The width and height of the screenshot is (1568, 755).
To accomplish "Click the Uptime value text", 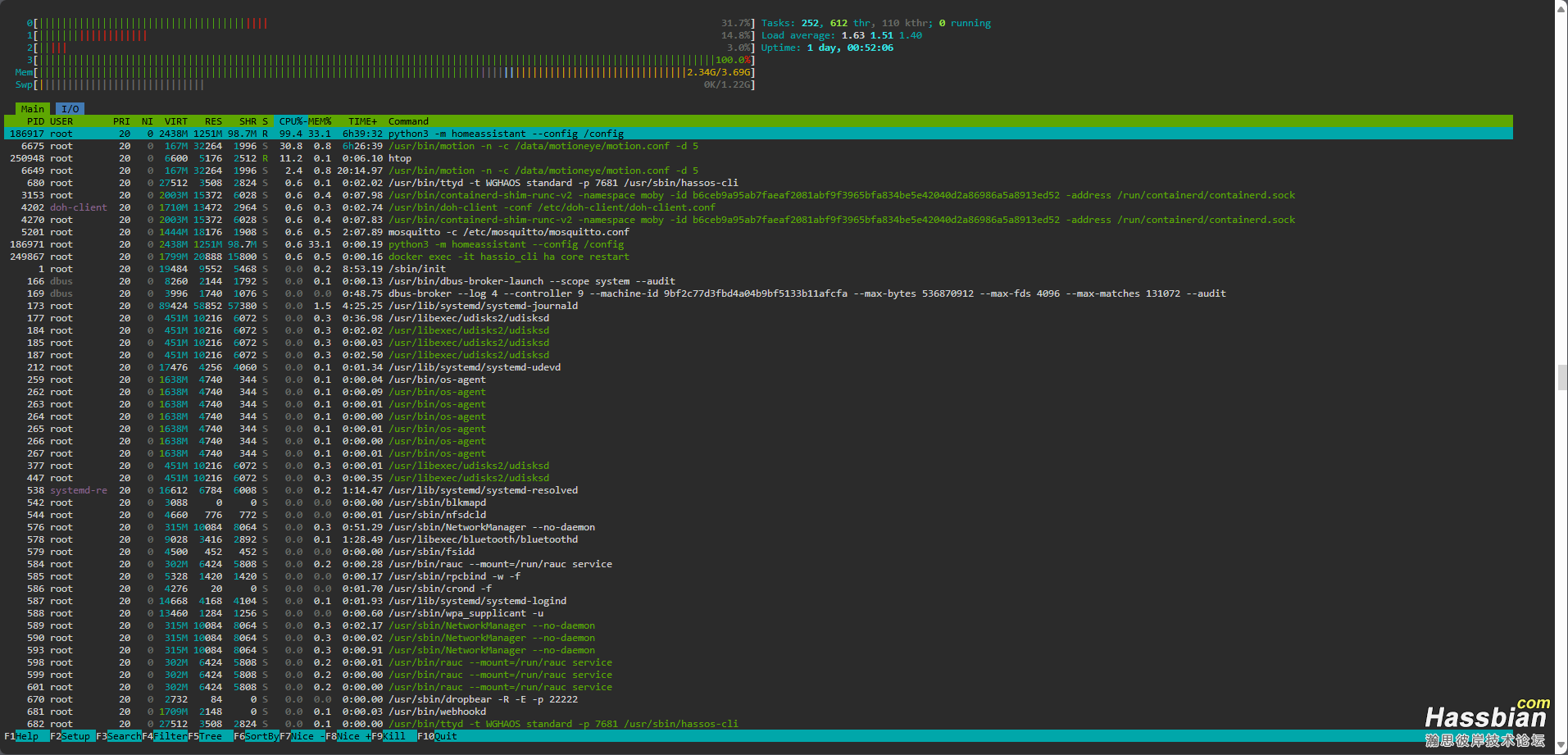I will (850, 48).
